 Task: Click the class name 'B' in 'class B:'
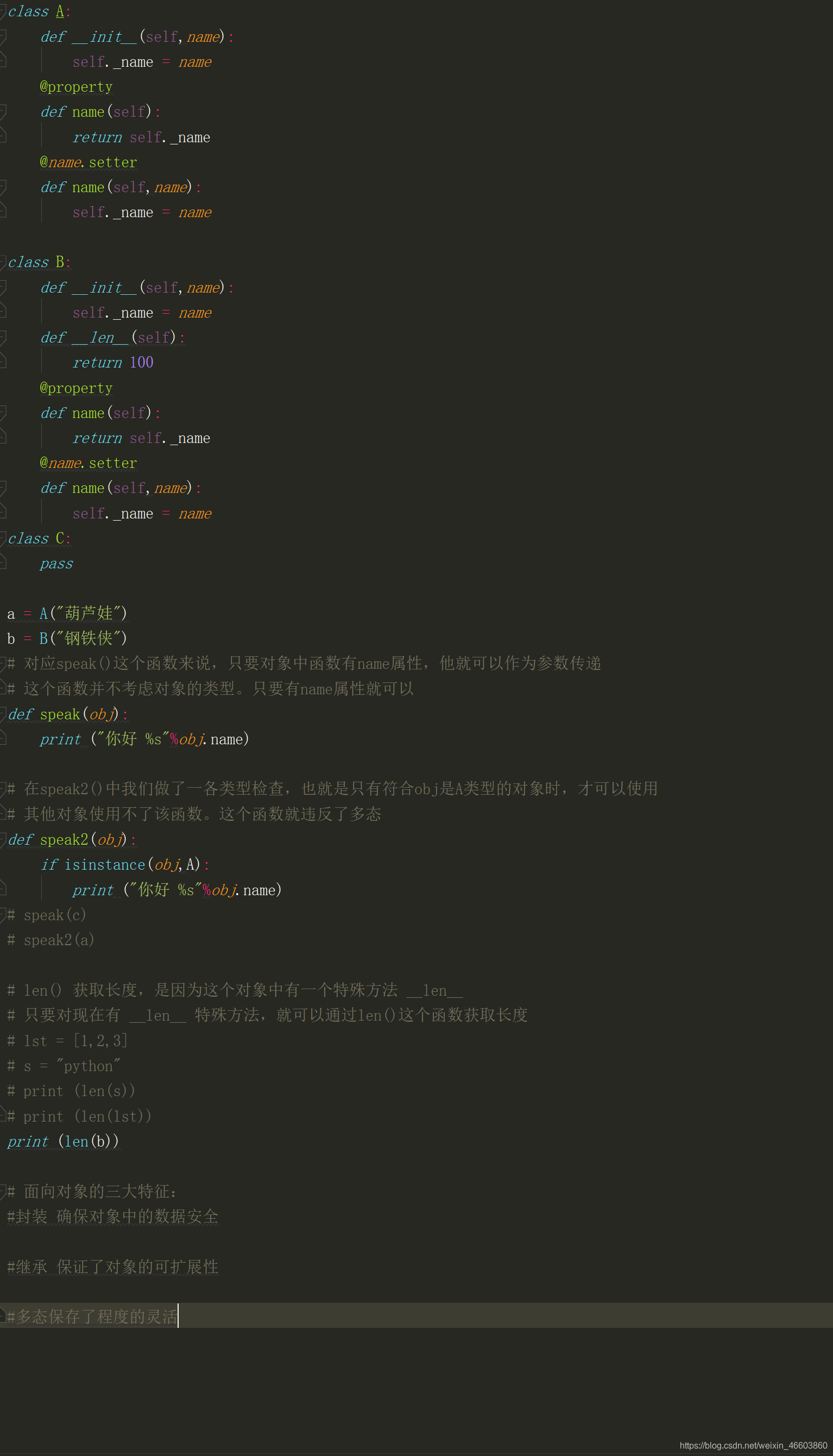60,263
